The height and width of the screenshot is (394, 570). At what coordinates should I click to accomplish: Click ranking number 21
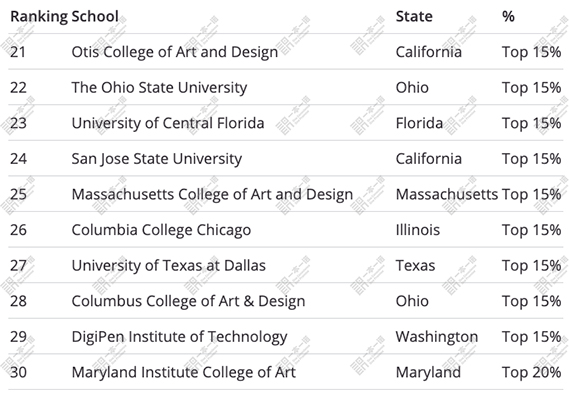[18, 52]
